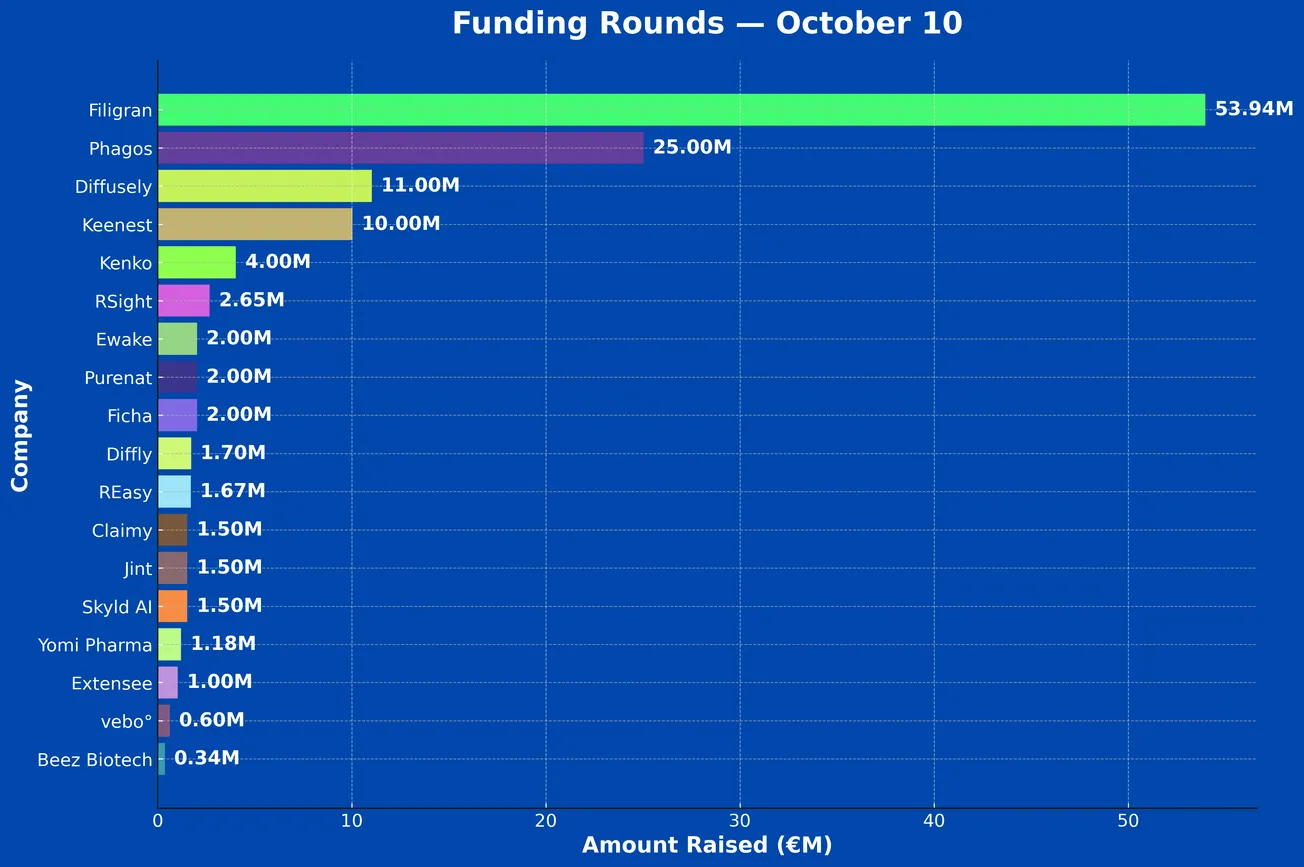Click the "Amount Raised (€M)" axis title

[707, 845]
